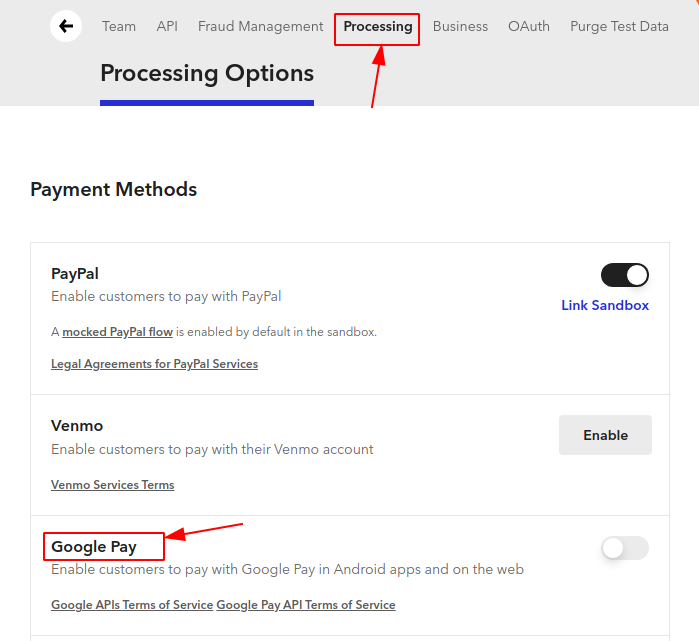Viewport: 699px width, 641px height.
Task: Turn off the PayPal toggle switch
Action: click(625, 275)
